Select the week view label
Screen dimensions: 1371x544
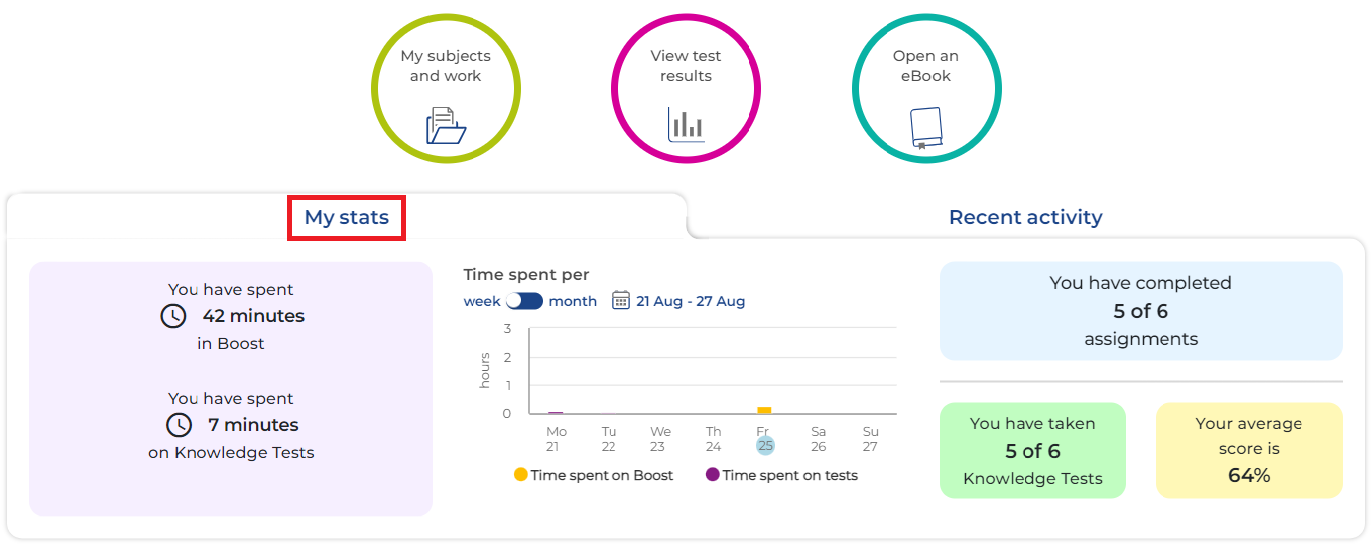click(x=482, y=301)
